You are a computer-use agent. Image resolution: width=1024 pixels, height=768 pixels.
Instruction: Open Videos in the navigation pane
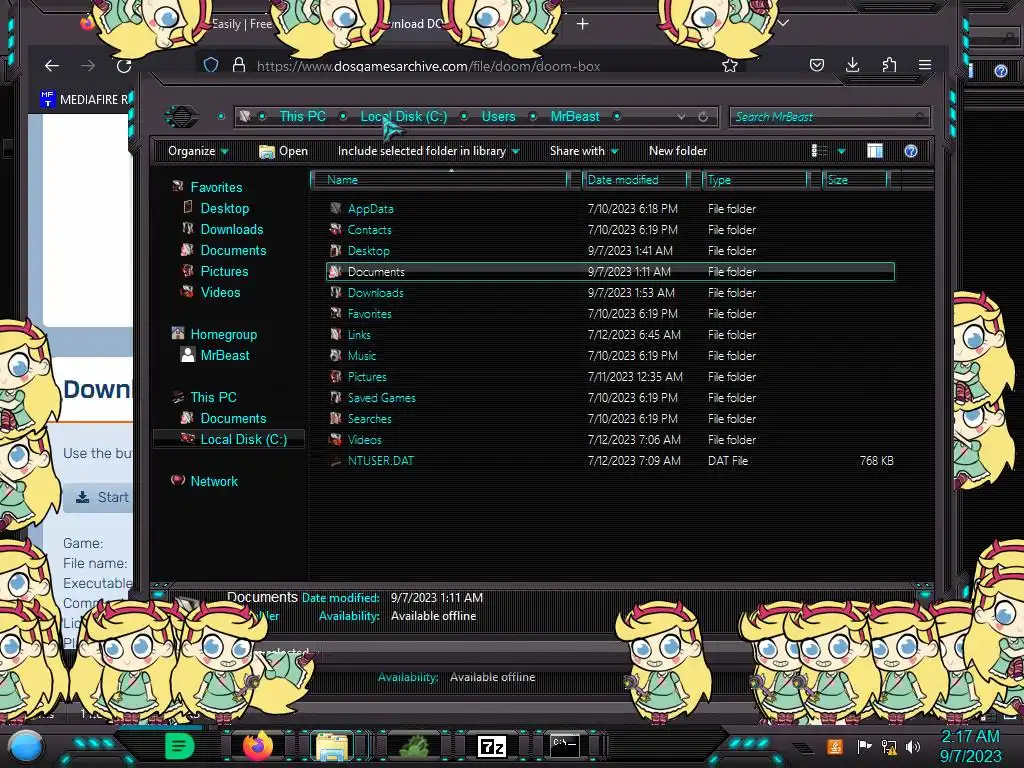(x=220, y=293)
